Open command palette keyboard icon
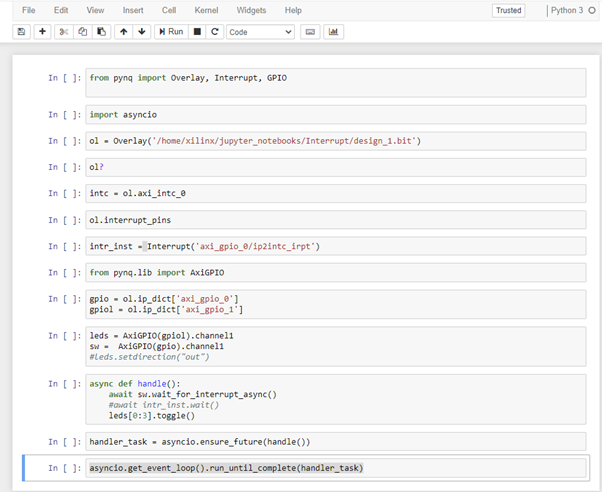This screenshot has width=602, height=492. click(x=310, y=32)
